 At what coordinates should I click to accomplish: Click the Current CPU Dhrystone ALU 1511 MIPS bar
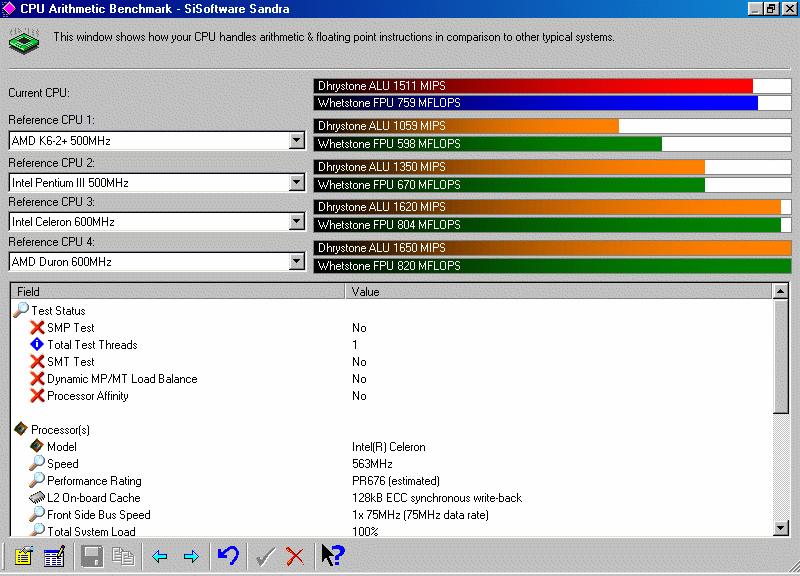(552, 86)
